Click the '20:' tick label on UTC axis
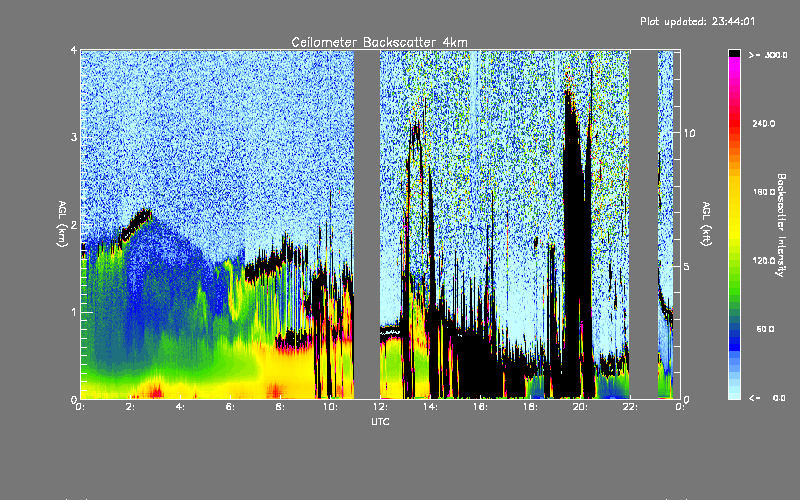This screenshot has height=500, width=800. pos(580,407)
